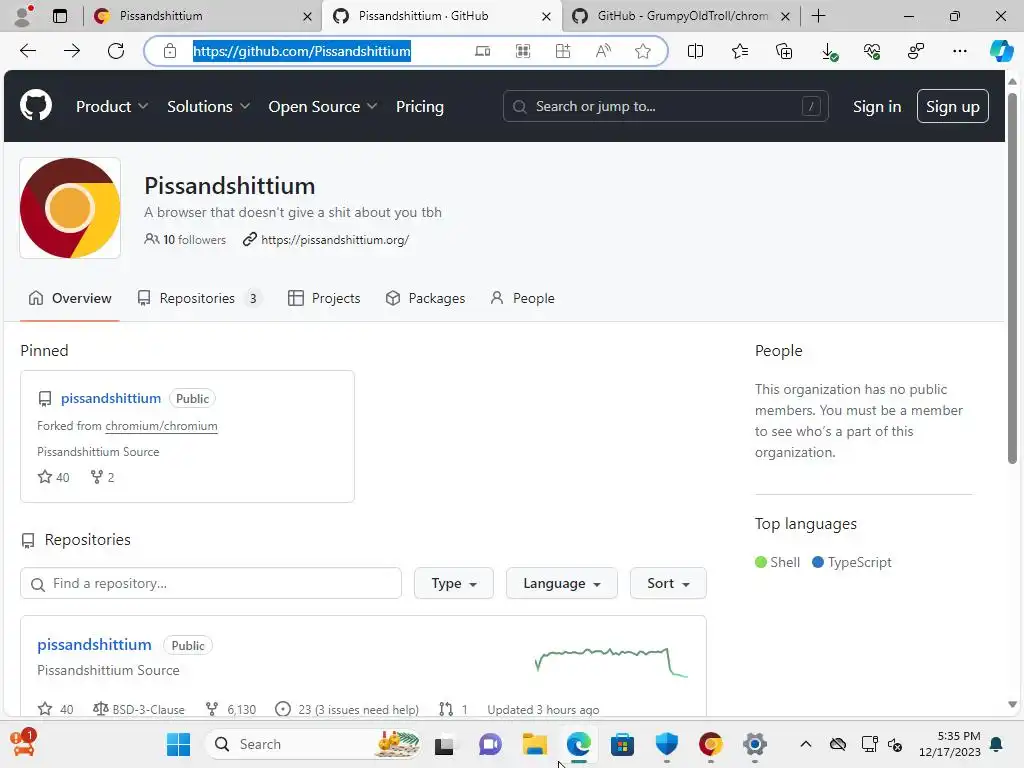Click the GitHub Octocat logo
The image size is (1024, 768).
pos(36,106)
